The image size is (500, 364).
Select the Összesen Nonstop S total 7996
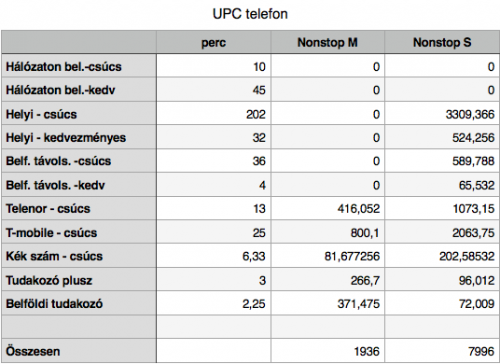(x=442, y=351)
